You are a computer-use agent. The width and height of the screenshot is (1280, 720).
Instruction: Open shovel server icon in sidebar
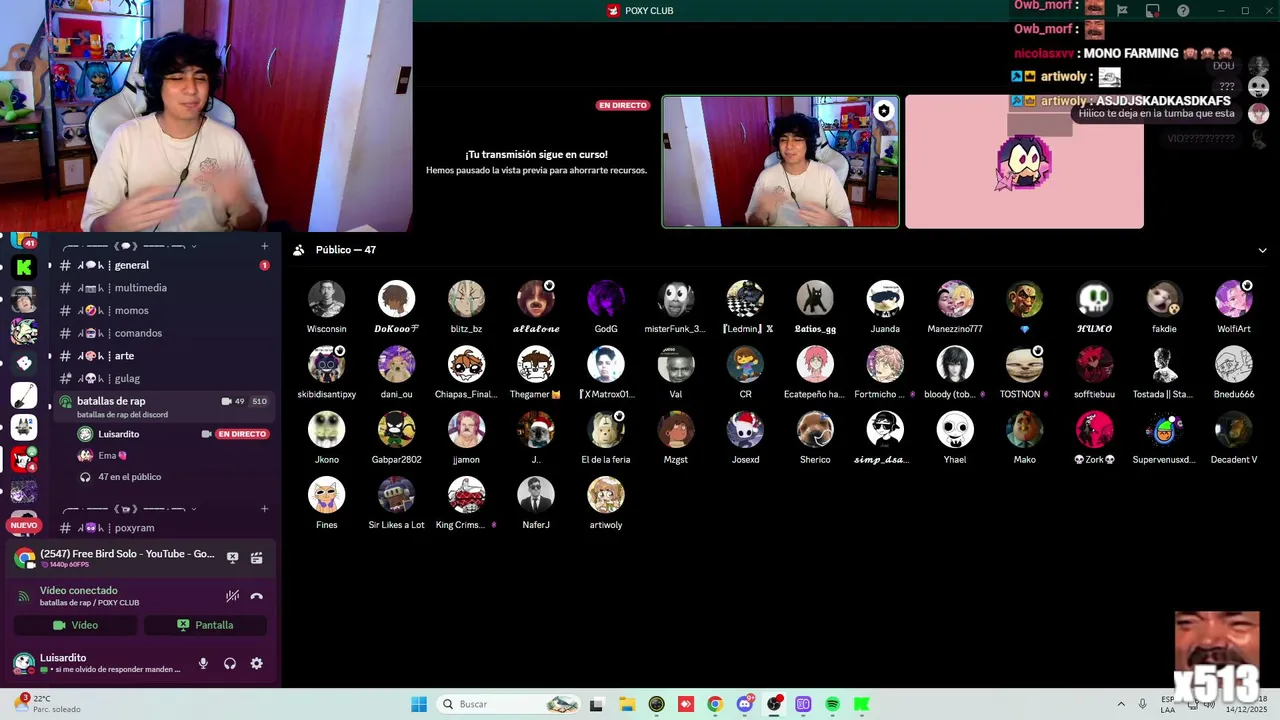24,395
